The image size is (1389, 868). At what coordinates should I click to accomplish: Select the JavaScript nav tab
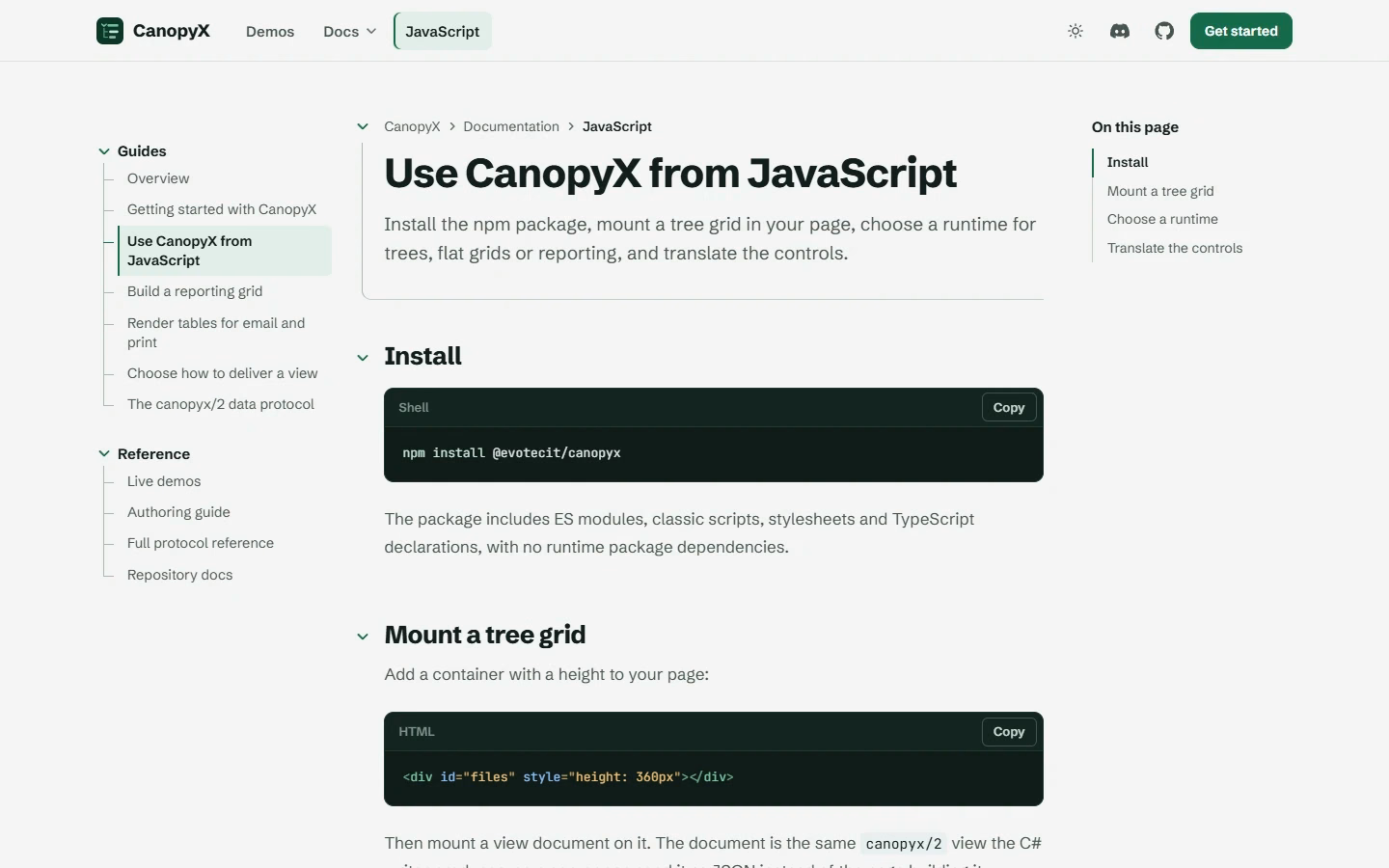pyautogui.click(x=443, y=31)
